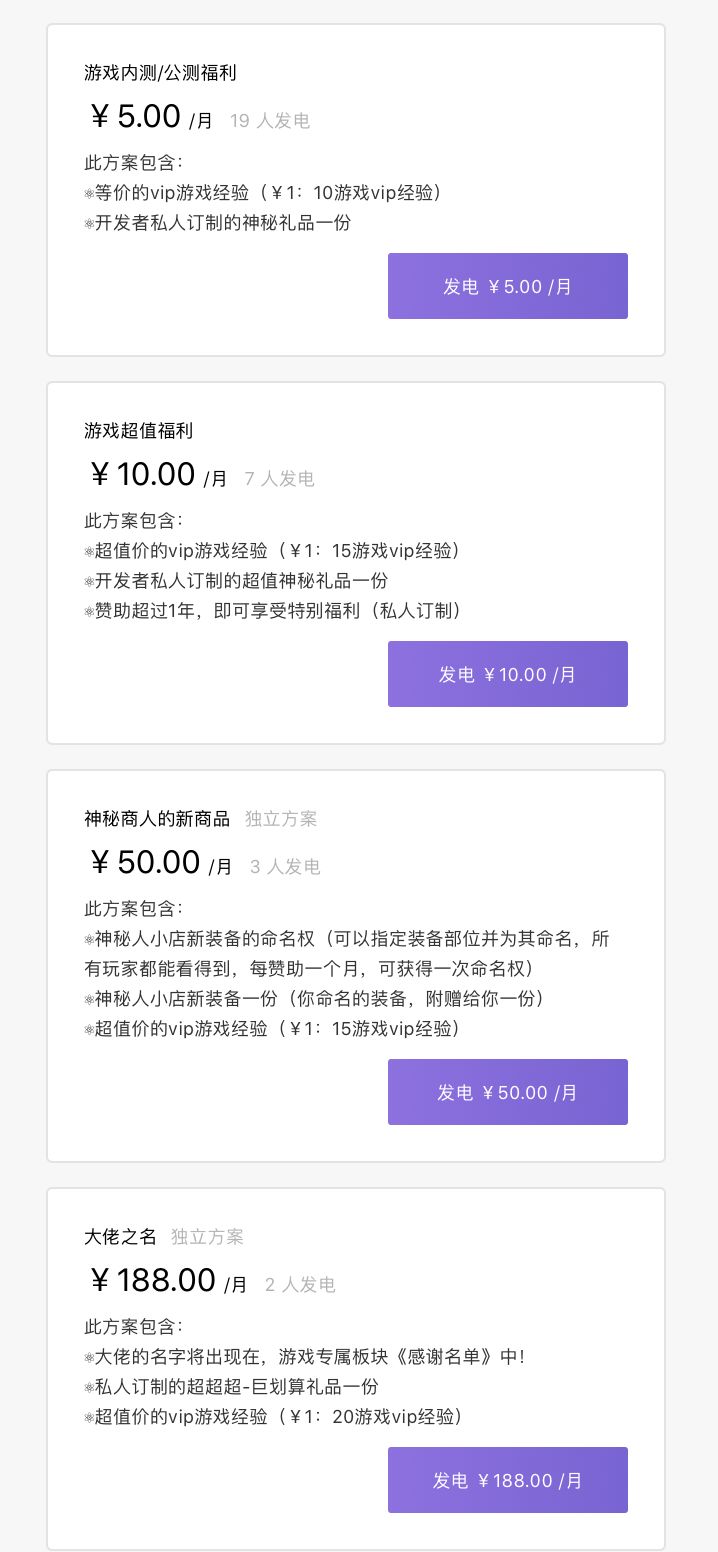Click 发电 ￥10.00/月 button
Image resolution: width=718 pixels, height=1552 pixels.
click(508, 674)
